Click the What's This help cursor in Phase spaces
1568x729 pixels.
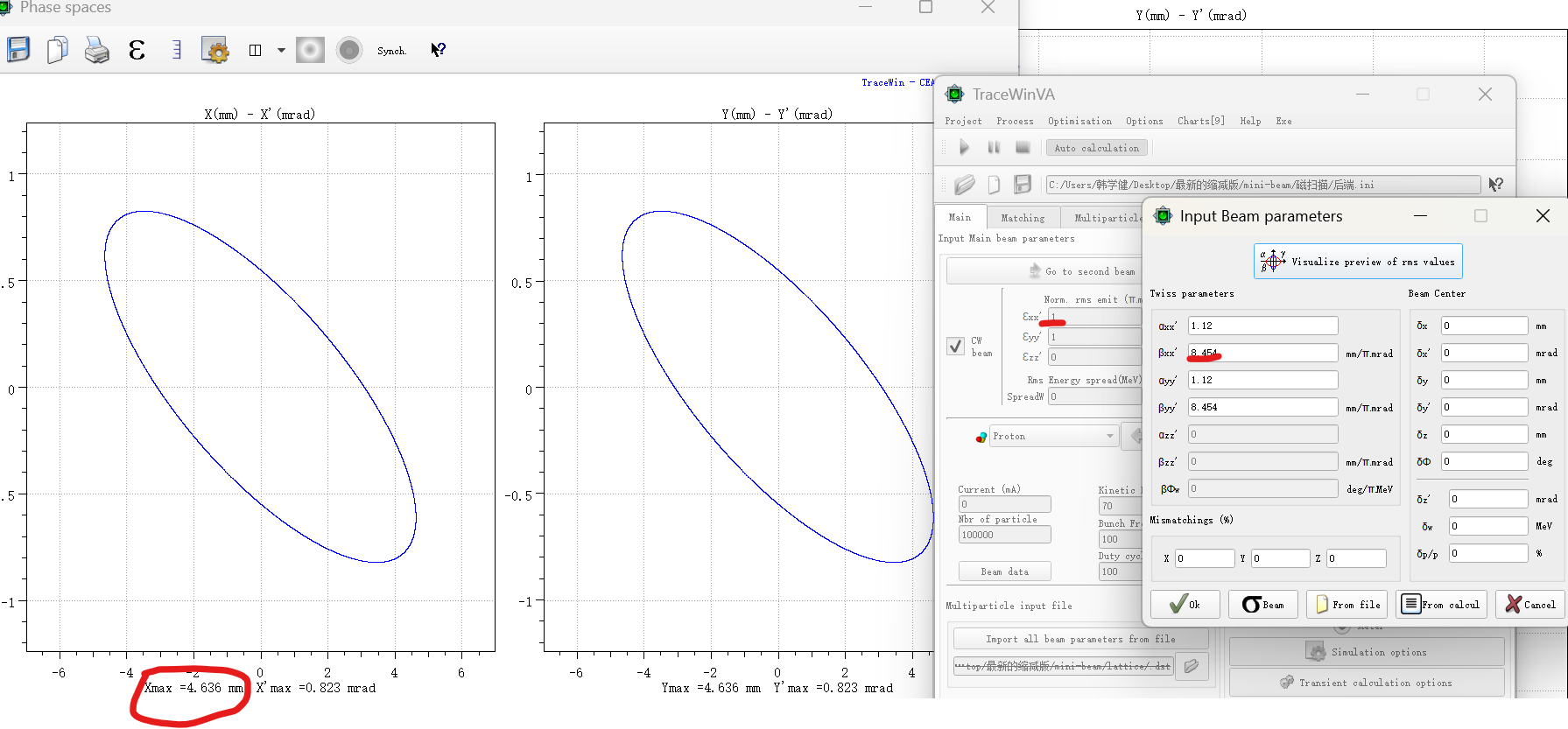(x=438, y=50)
